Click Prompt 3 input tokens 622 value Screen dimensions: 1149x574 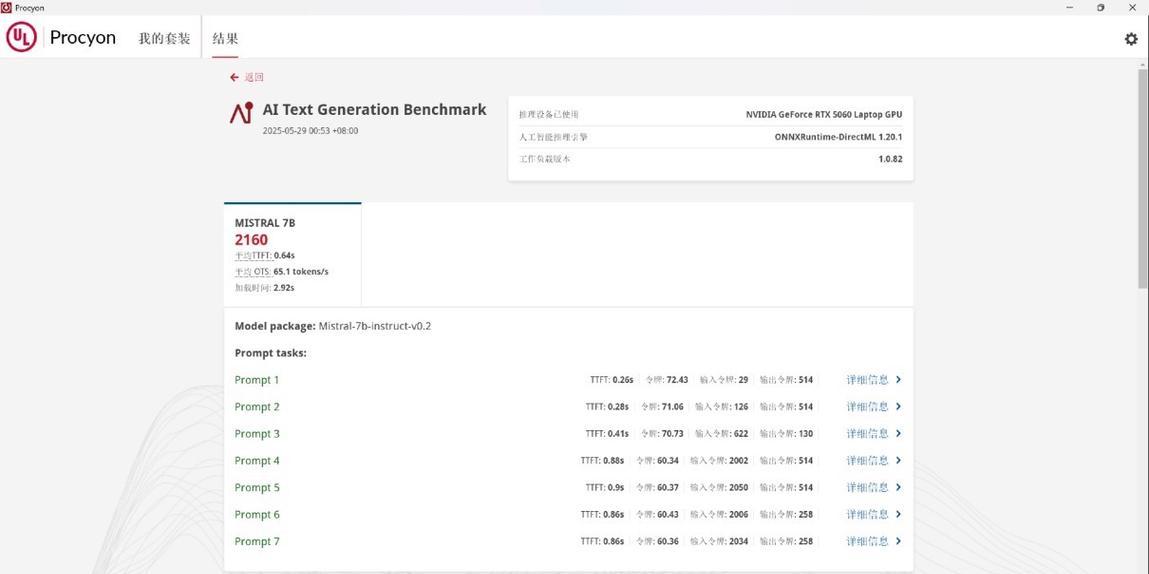point(741,433)
